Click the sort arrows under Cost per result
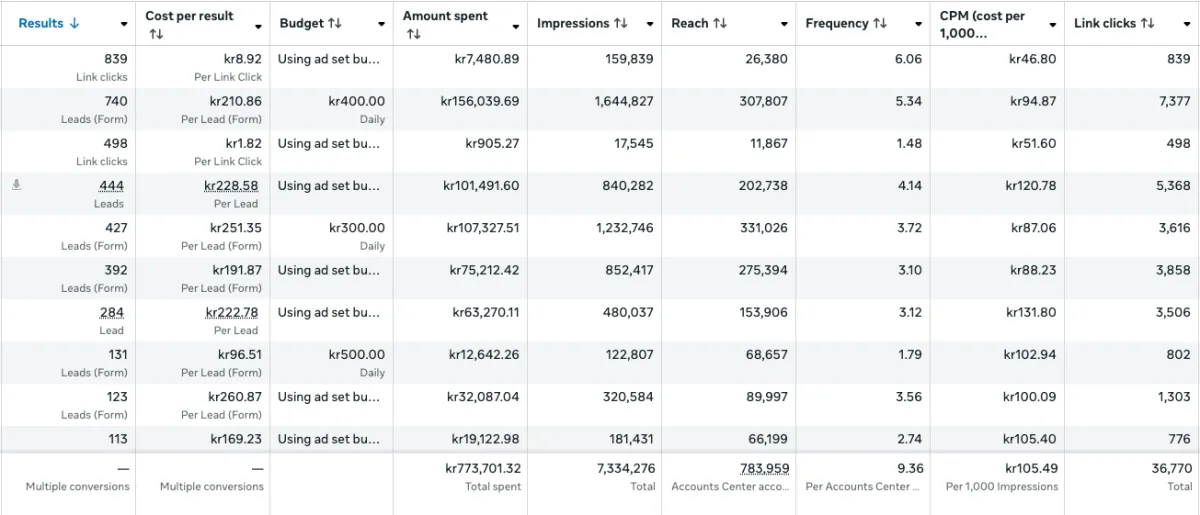This screenshot has width=1200, height=515. pos(156,34)
